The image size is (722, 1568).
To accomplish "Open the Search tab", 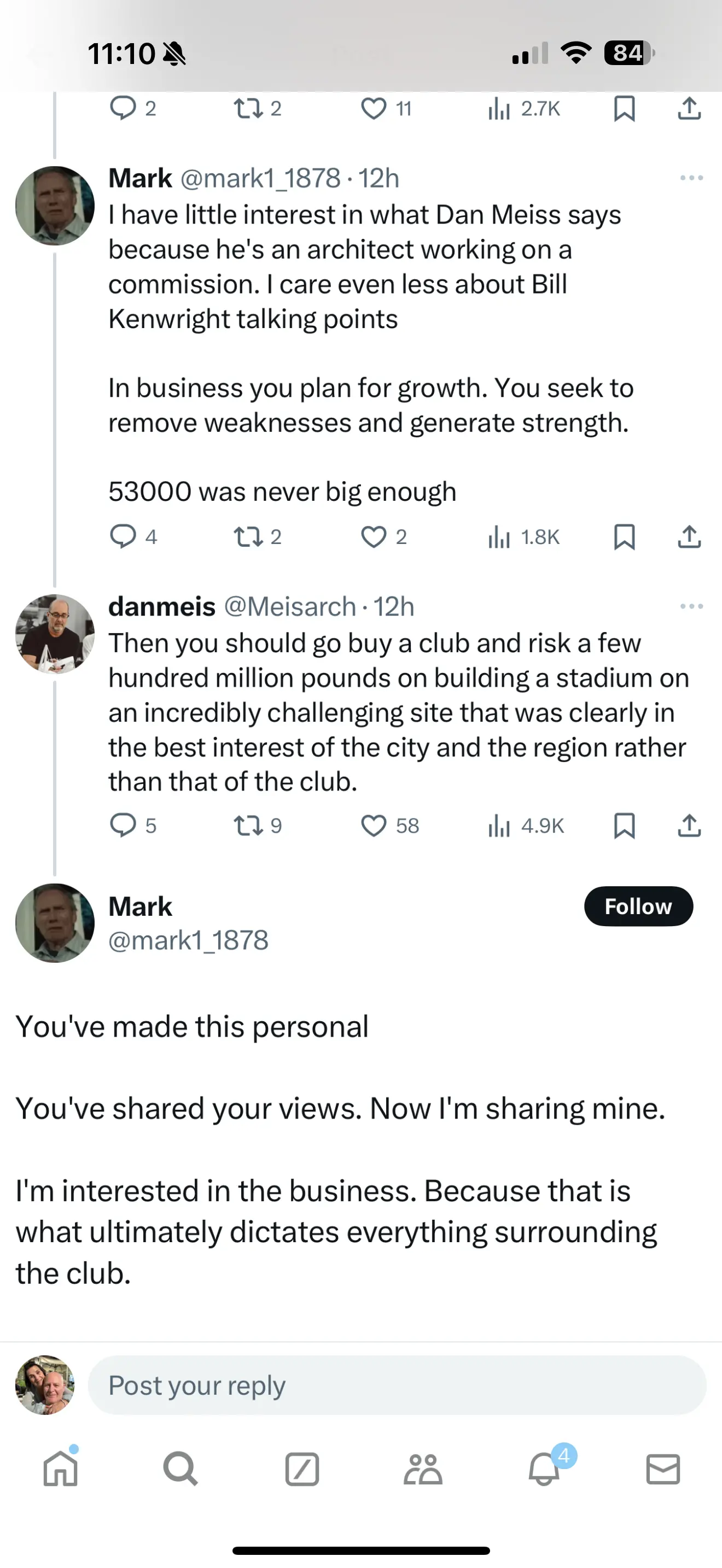I will pyautogui.click(x=181, y=1470).
